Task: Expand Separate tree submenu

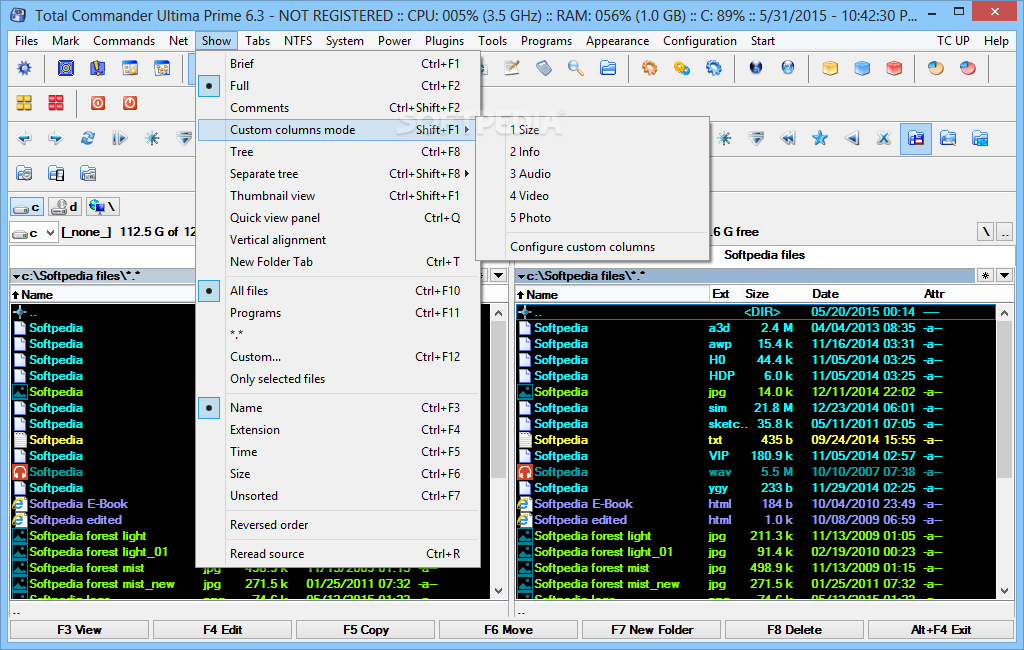Action: pyautogui.click(x=339, y=174)
